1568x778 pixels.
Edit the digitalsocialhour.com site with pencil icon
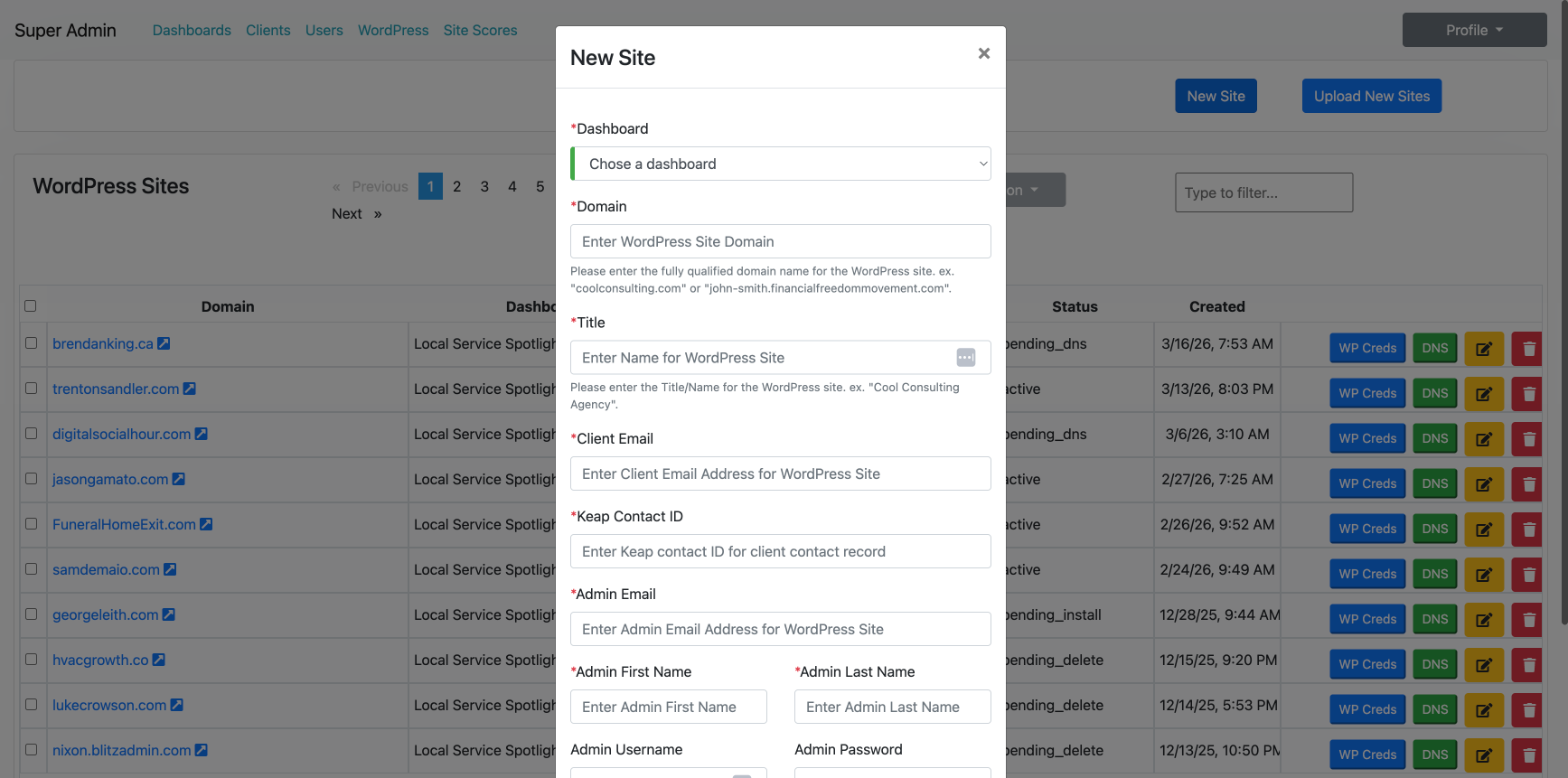[1484, 438]
